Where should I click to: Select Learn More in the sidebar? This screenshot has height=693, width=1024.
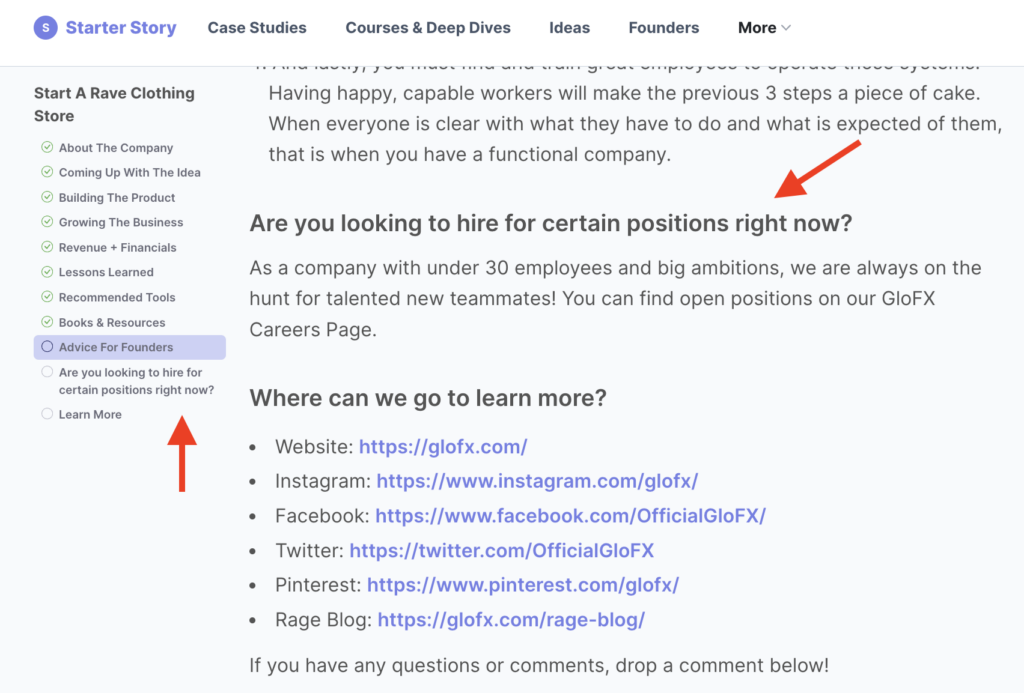coord(90,415)
